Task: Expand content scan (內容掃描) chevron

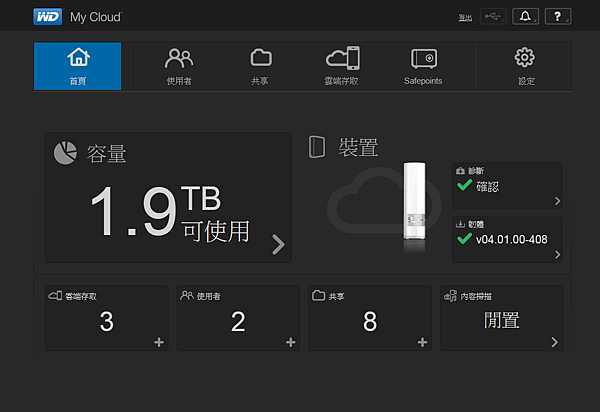Action: coord(554,342)
